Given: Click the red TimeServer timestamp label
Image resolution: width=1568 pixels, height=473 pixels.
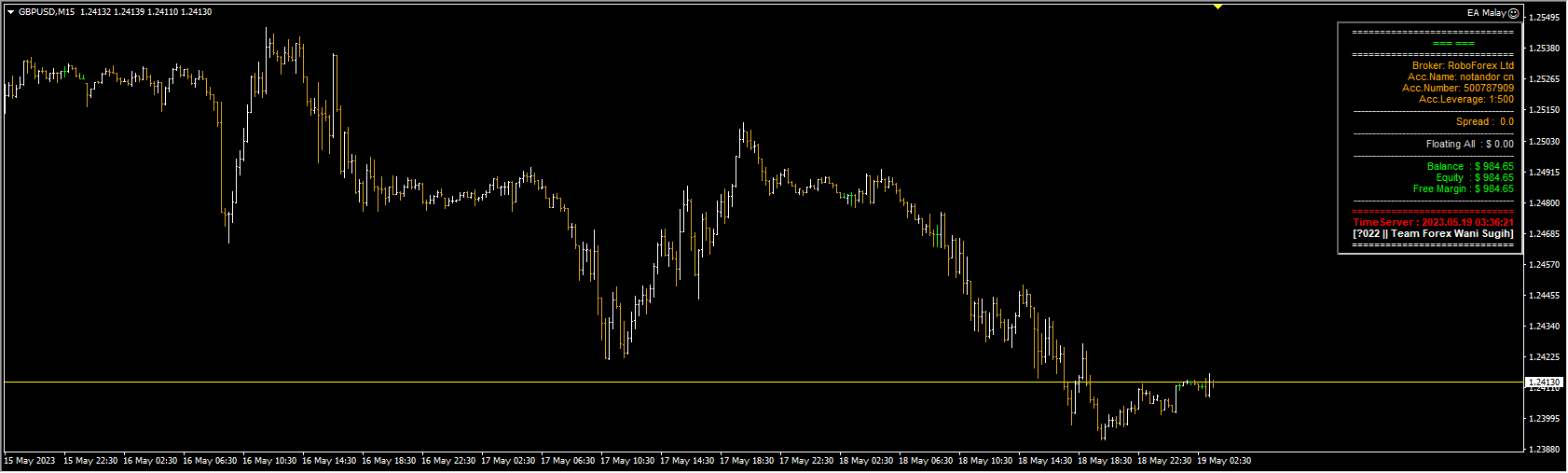Looking at the screenshot, I should click(x=1433, y=223).
